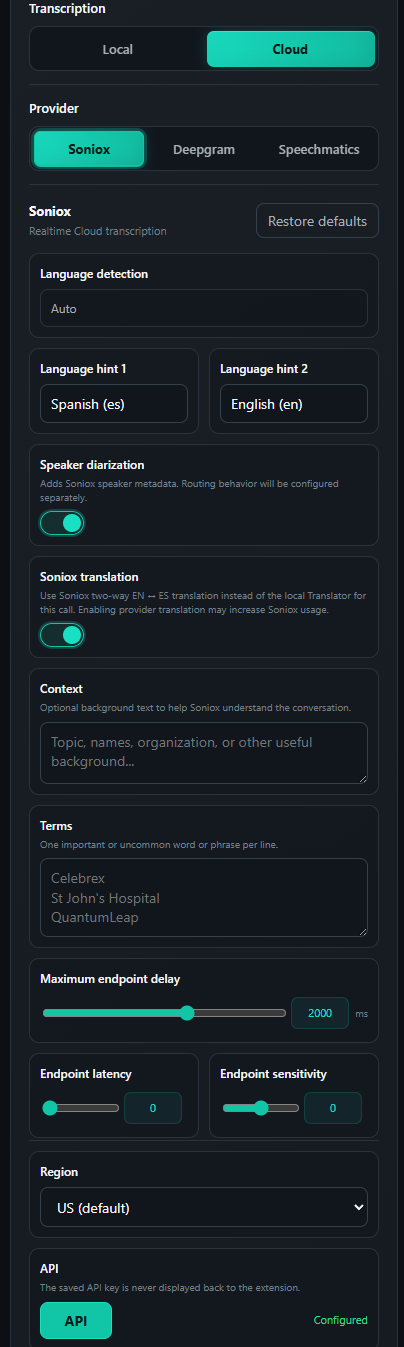
Task: Adjust the Endpoint sensitivity slider
Action: tap(260, 1108)
